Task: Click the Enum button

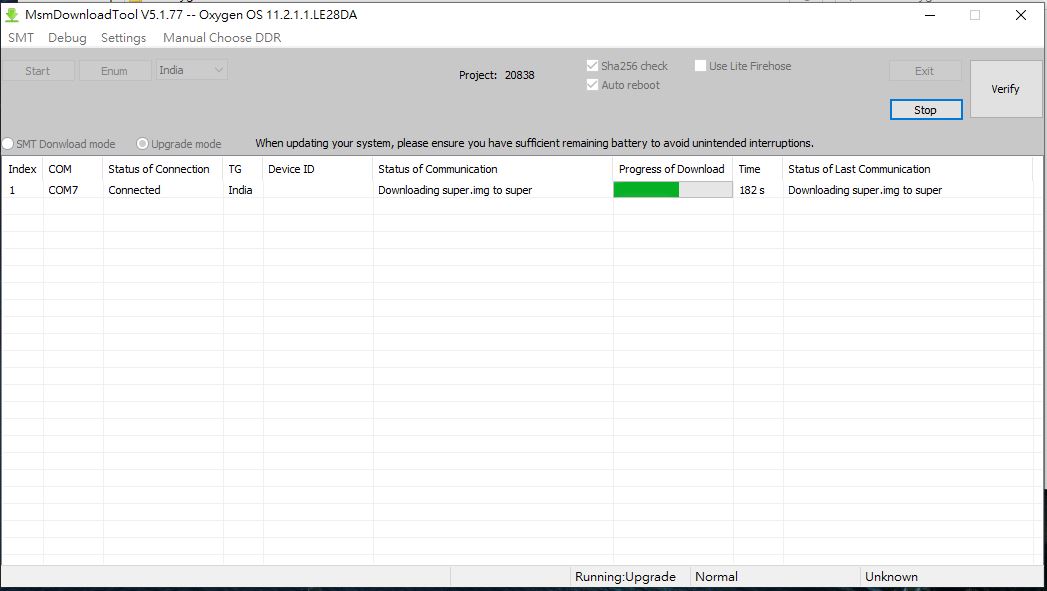Action: click(x=114, y=71)
